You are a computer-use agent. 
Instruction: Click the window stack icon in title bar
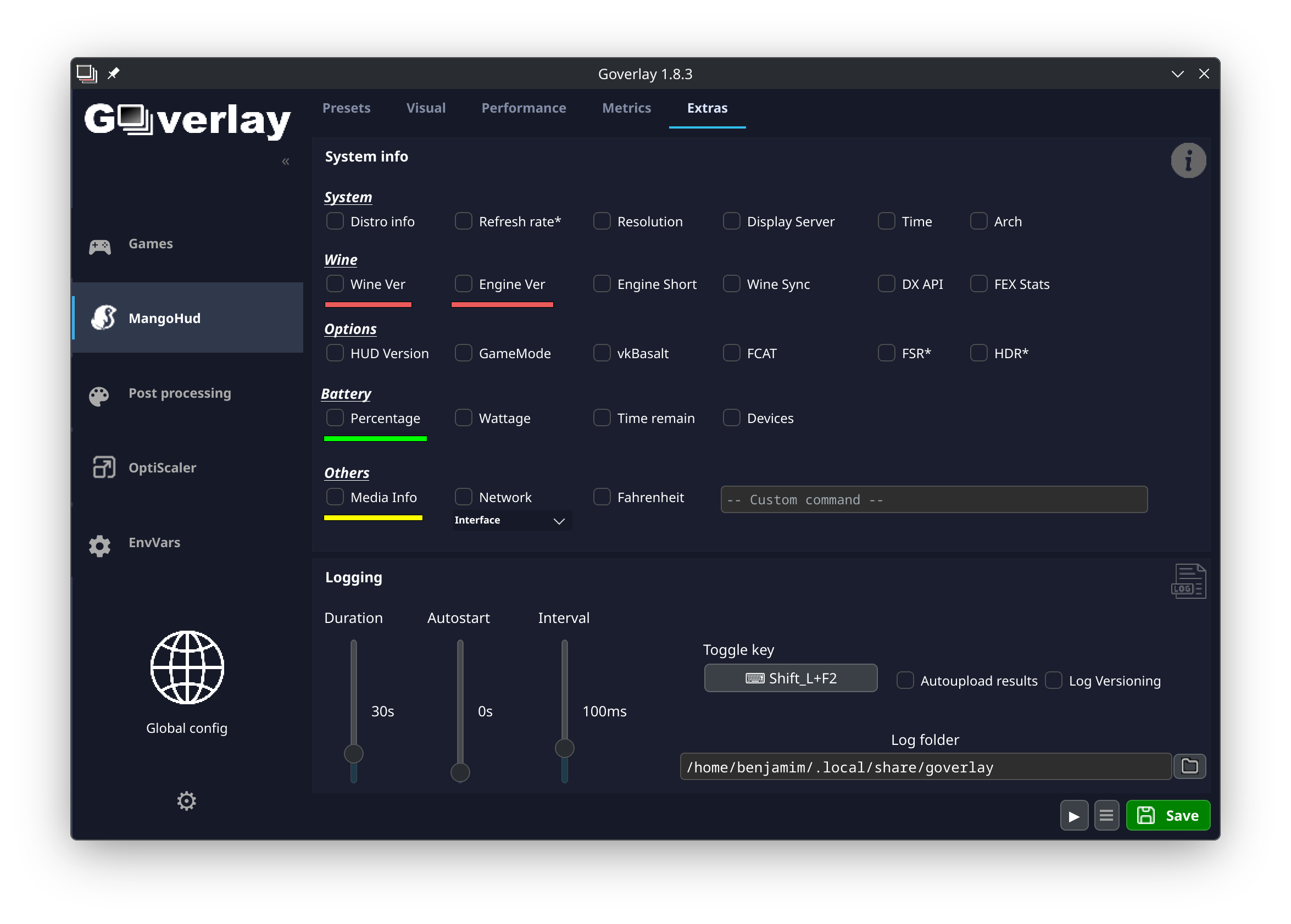point(86,74)
